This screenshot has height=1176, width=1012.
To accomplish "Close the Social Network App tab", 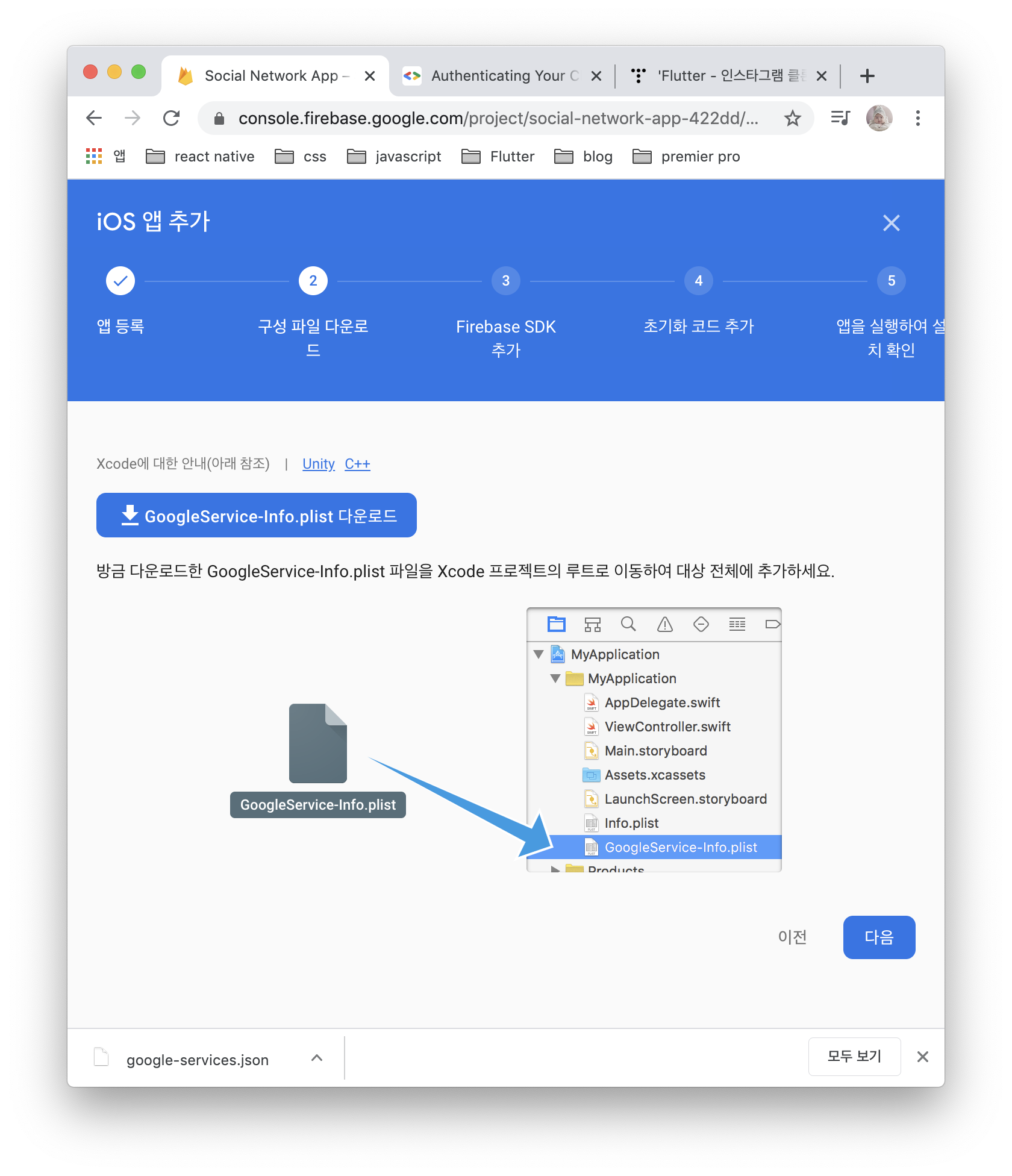I will pyautogui.click(x=370, y=76).
